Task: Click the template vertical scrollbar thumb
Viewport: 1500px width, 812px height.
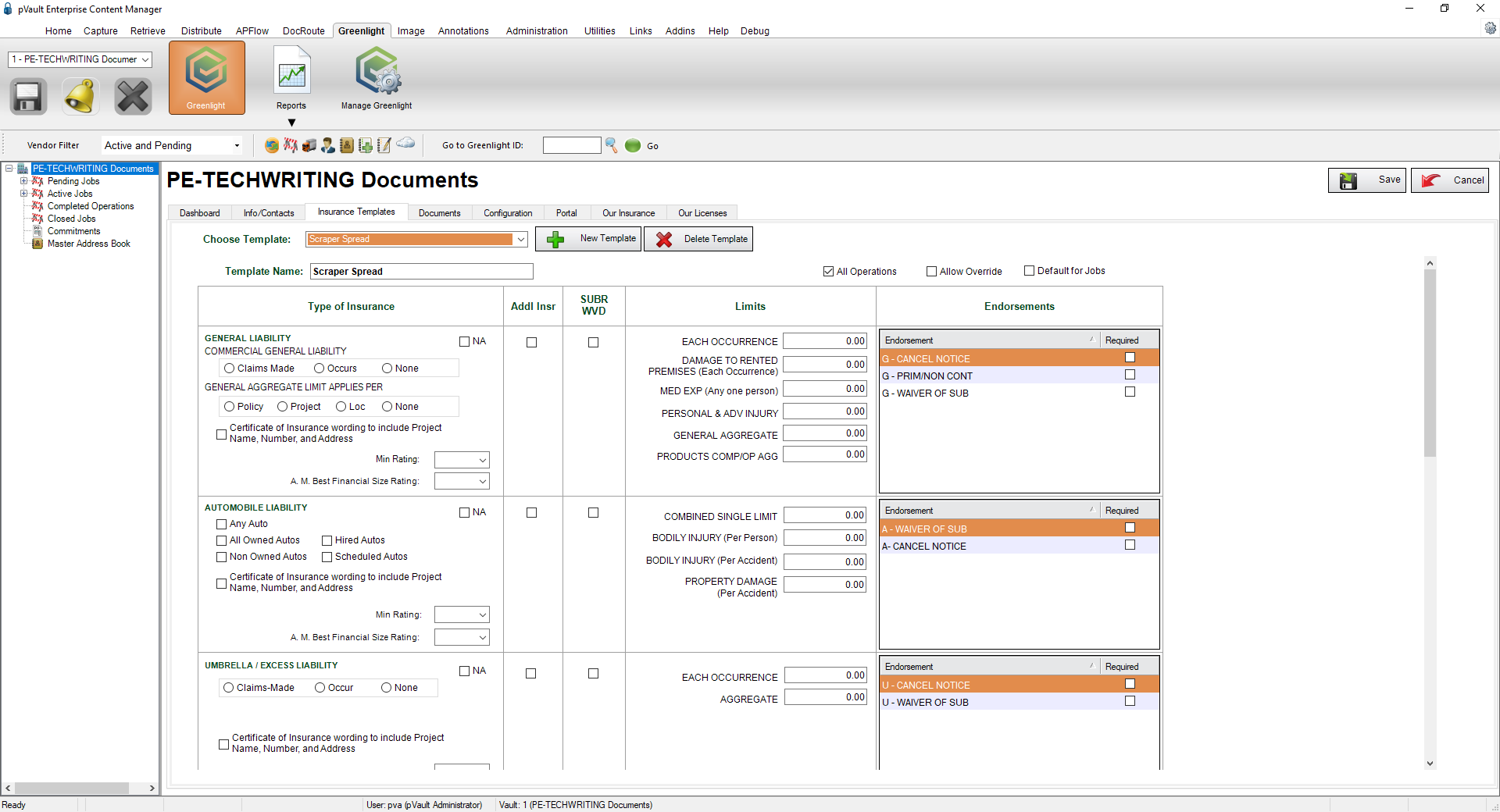Action: [x=1430, y=363]
